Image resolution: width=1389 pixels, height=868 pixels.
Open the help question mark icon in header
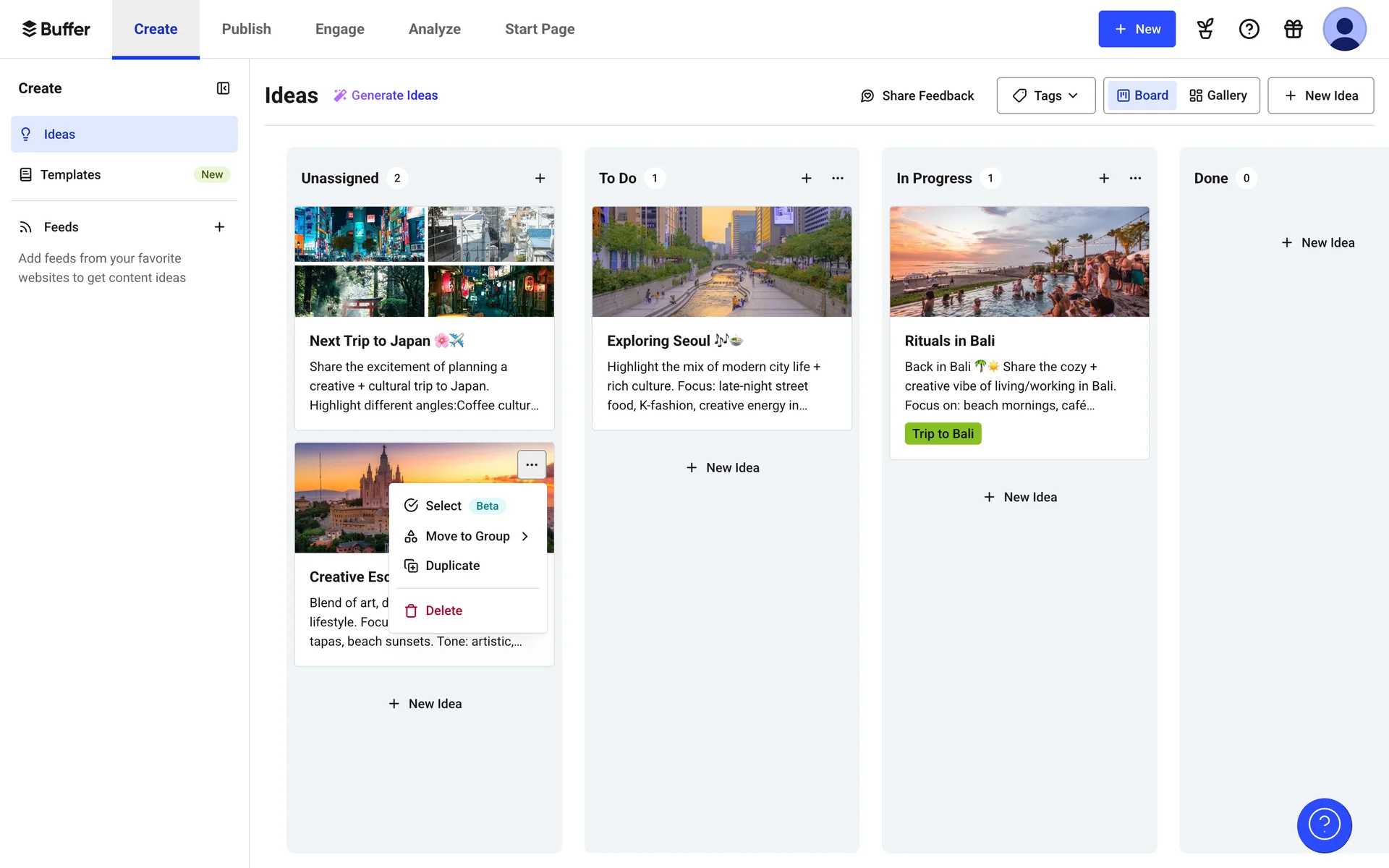(x=1249, y=29)
